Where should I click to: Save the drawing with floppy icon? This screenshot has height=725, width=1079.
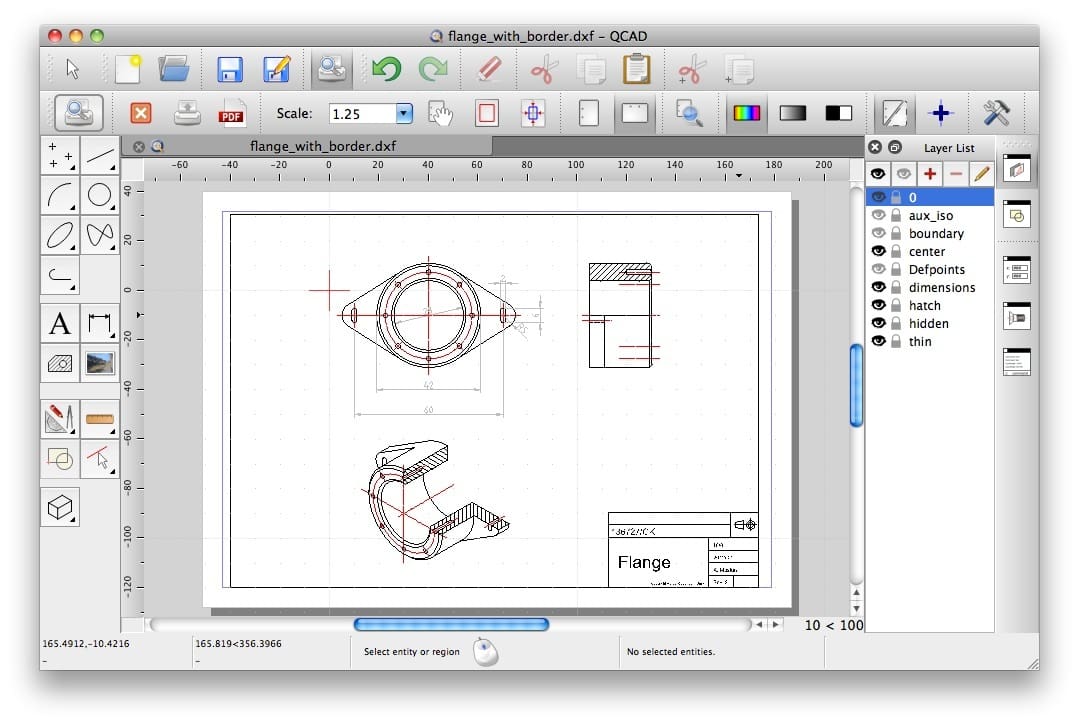[x=230, y=69]
